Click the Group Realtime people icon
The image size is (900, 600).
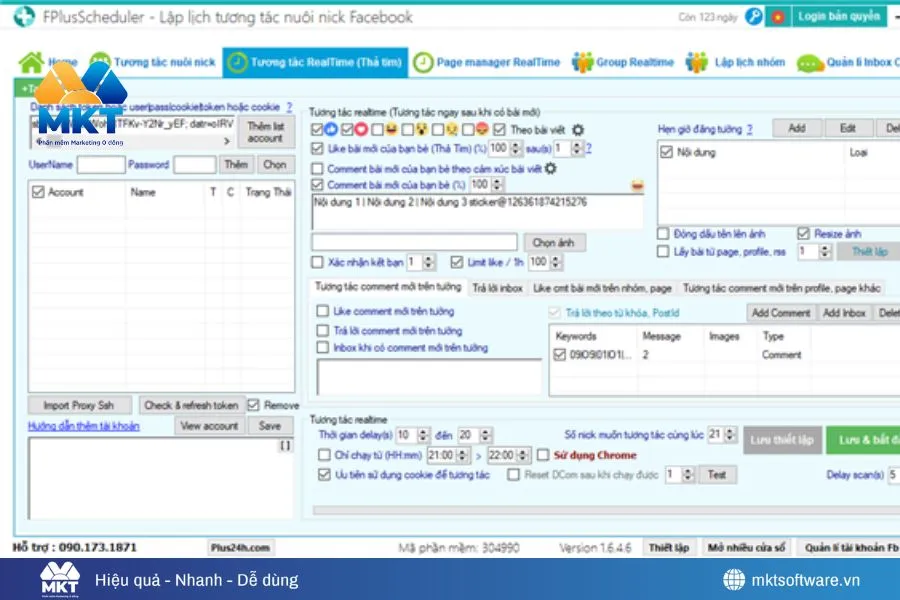tap(582, 62)
